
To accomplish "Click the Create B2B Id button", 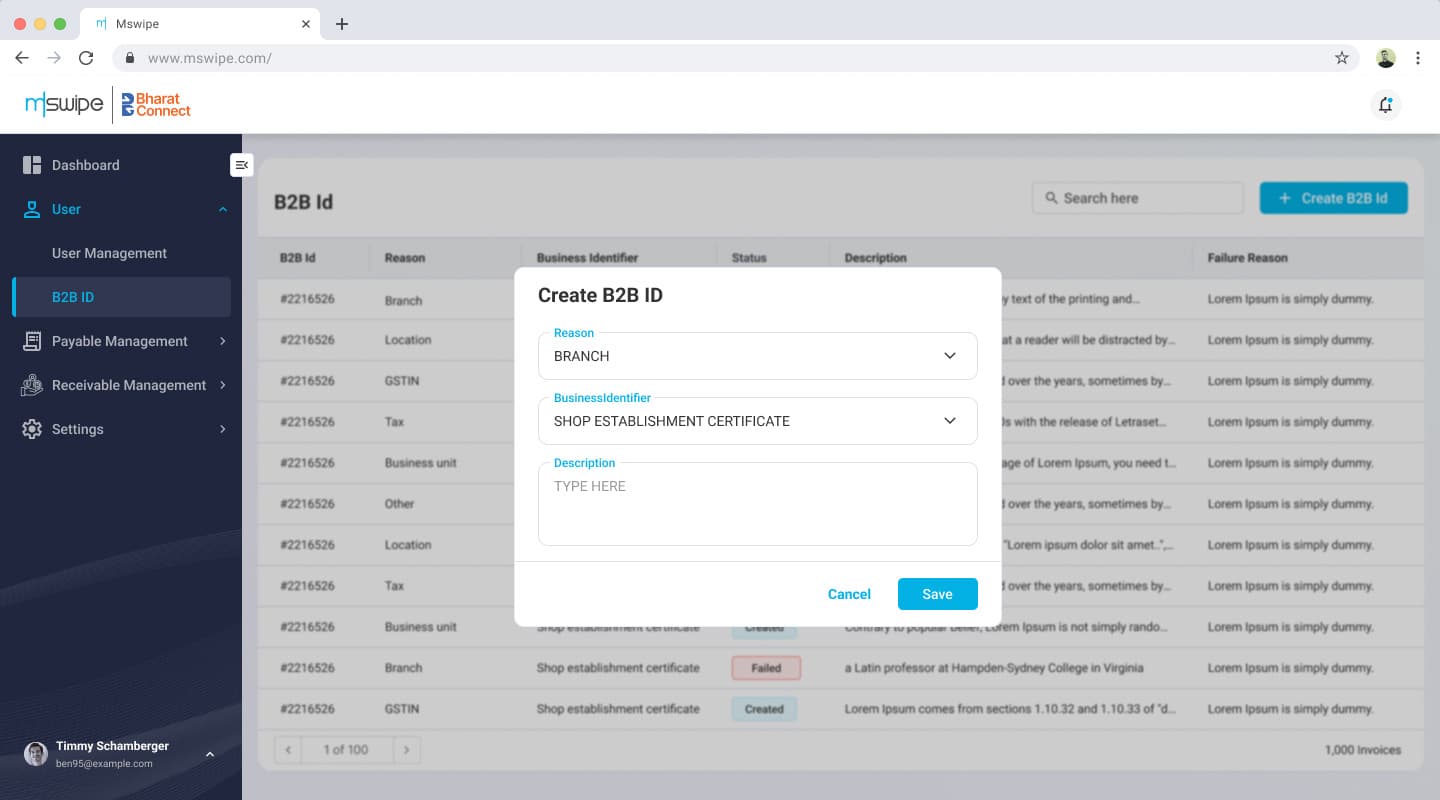I will [1333, 198].
